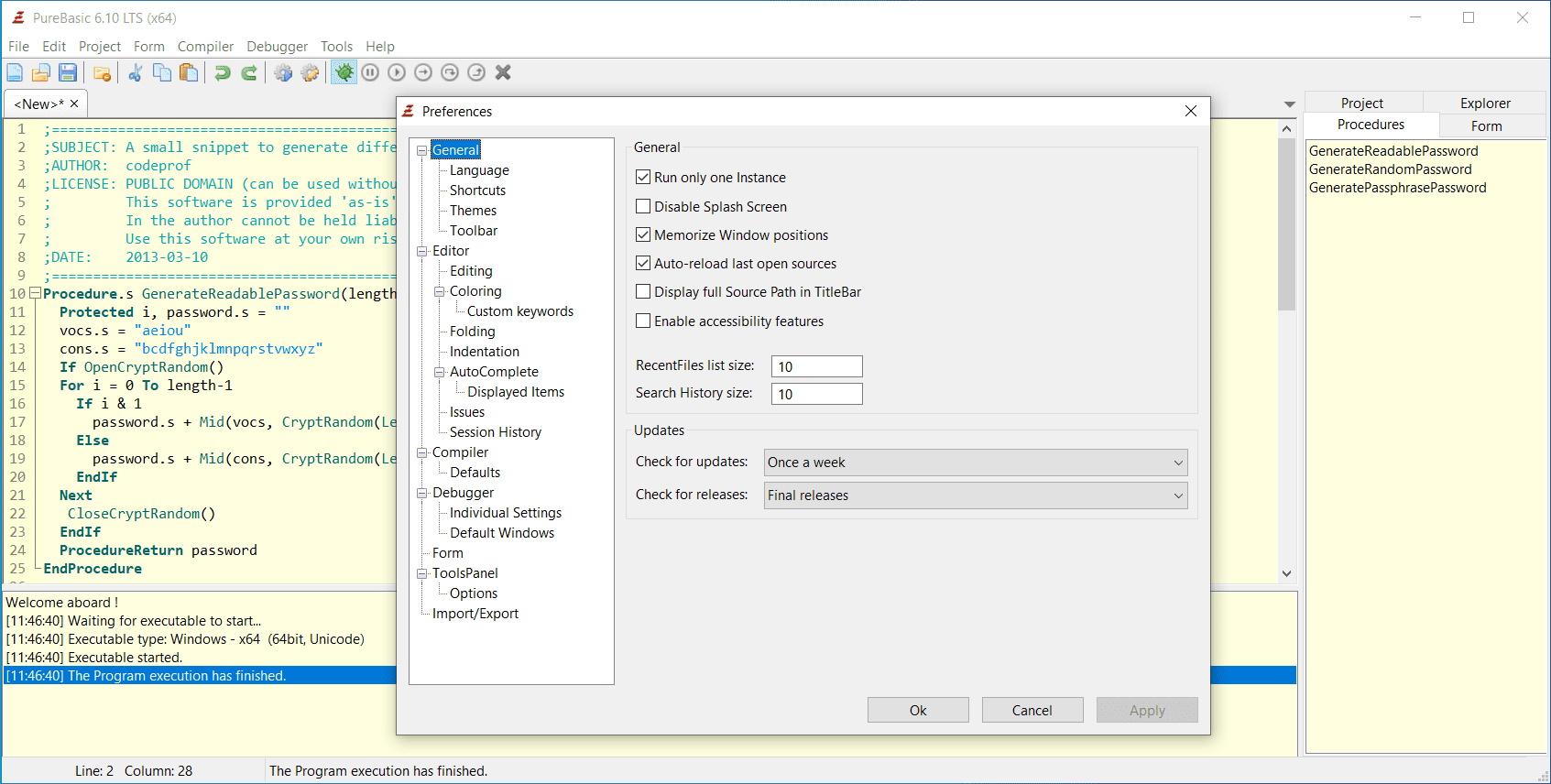Click the Cancel button in Preferences
Viewport: 1551px width, 784px height.
point(1032,711)
